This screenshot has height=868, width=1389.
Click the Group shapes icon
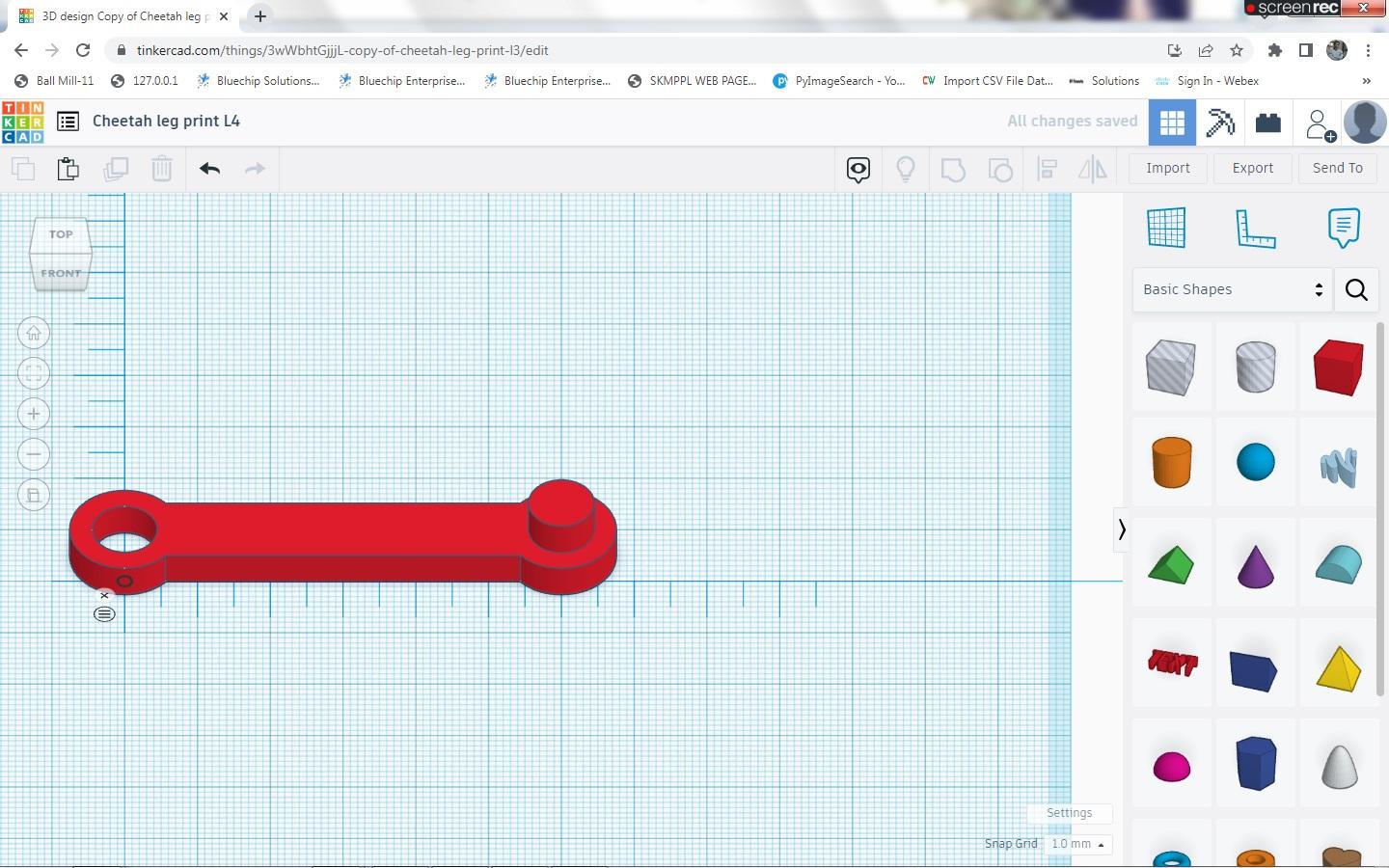tap(953, 170)
